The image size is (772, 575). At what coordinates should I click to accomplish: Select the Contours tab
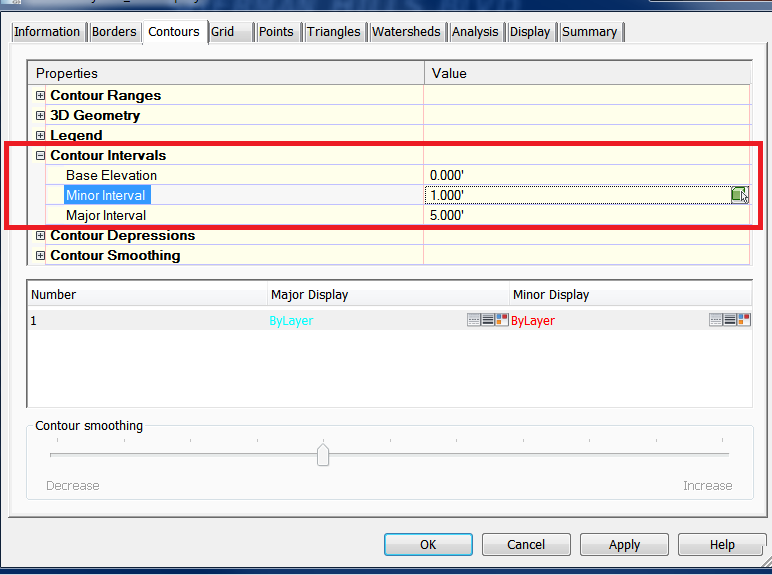click(174, 32)
